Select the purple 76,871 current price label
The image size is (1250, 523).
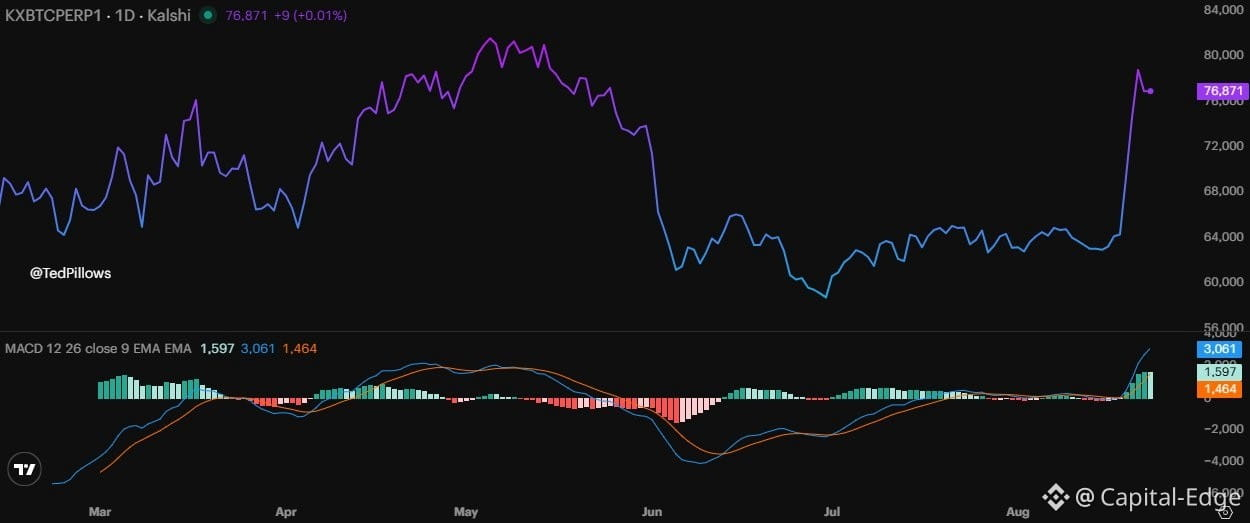(x=1223, y=91)
